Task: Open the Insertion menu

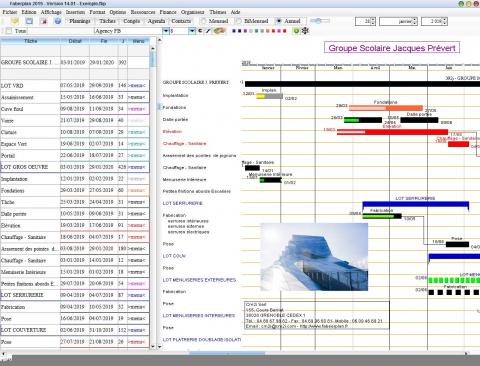Action: tap(75, 12)
